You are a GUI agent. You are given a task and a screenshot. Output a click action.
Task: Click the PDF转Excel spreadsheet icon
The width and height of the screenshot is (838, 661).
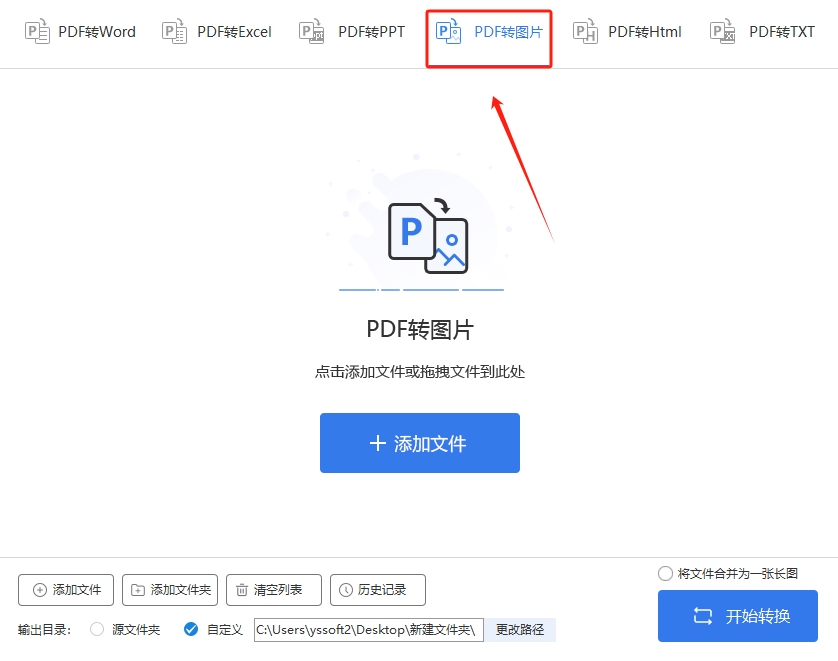coord(174,31)
